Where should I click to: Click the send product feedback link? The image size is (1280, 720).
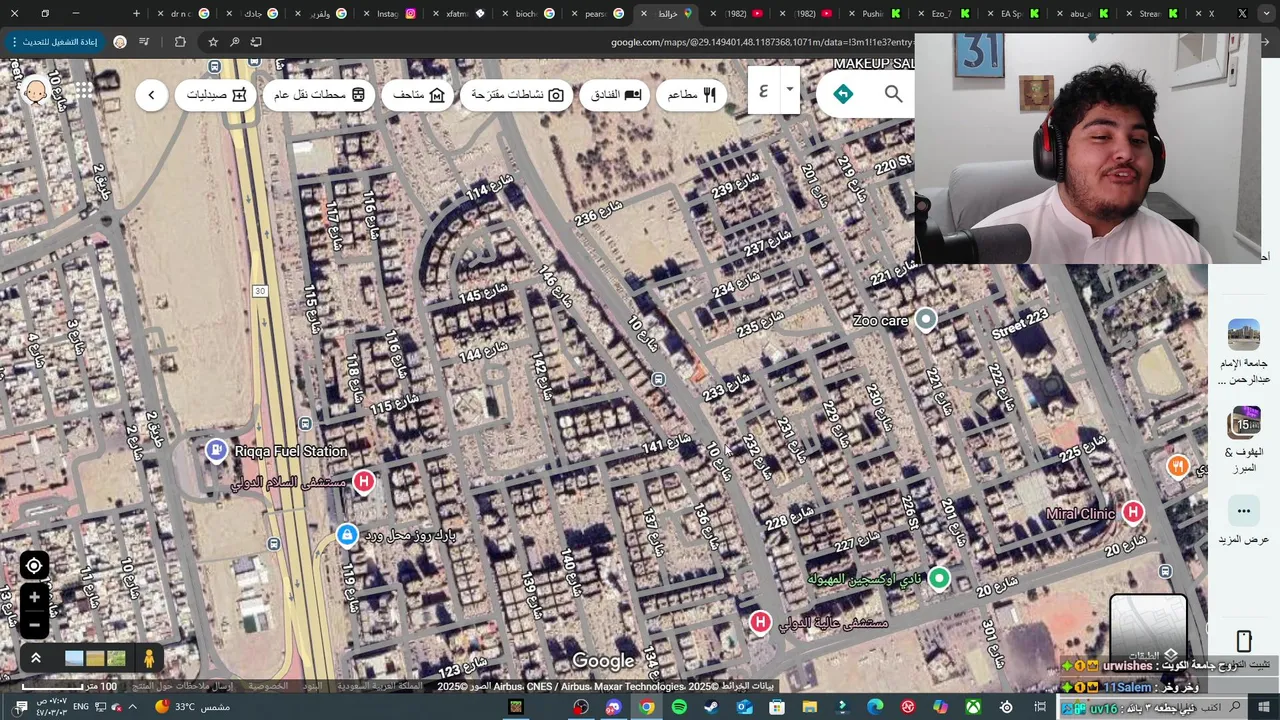[x=182, y=686]
